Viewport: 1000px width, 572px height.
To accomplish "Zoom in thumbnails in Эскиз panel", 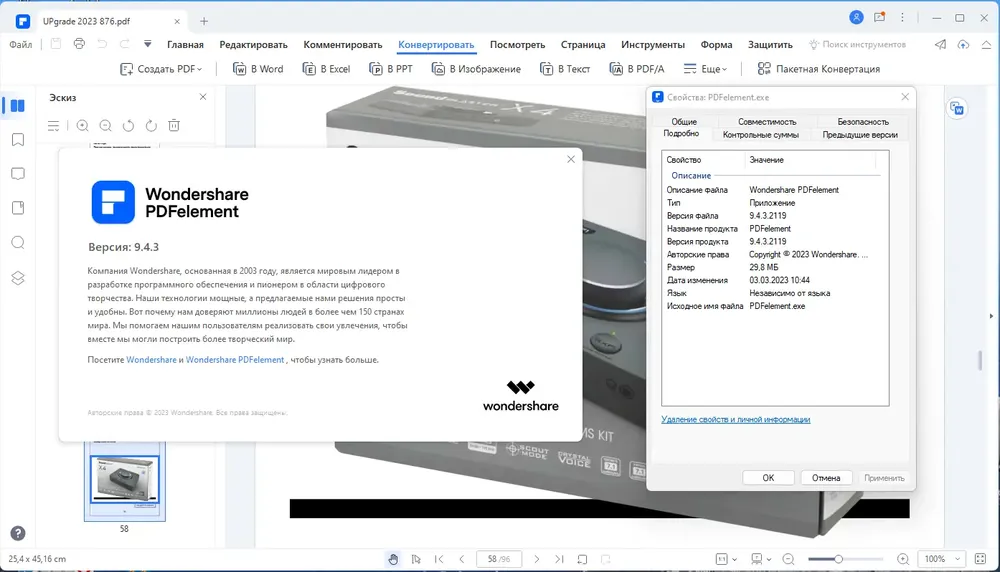I will [x=82, y=126].
